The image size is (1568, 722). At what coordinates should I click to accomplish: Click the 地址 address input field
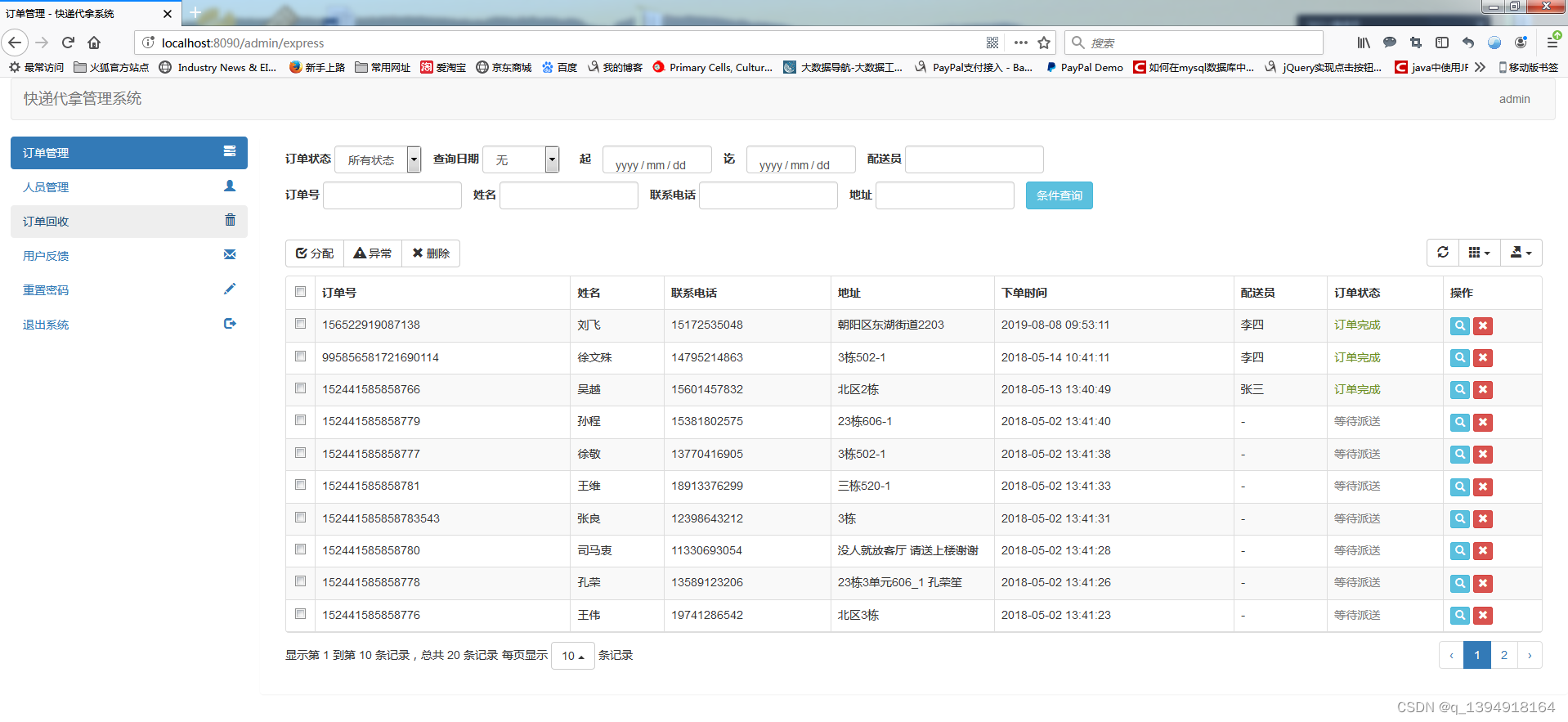tap(945, 195)
